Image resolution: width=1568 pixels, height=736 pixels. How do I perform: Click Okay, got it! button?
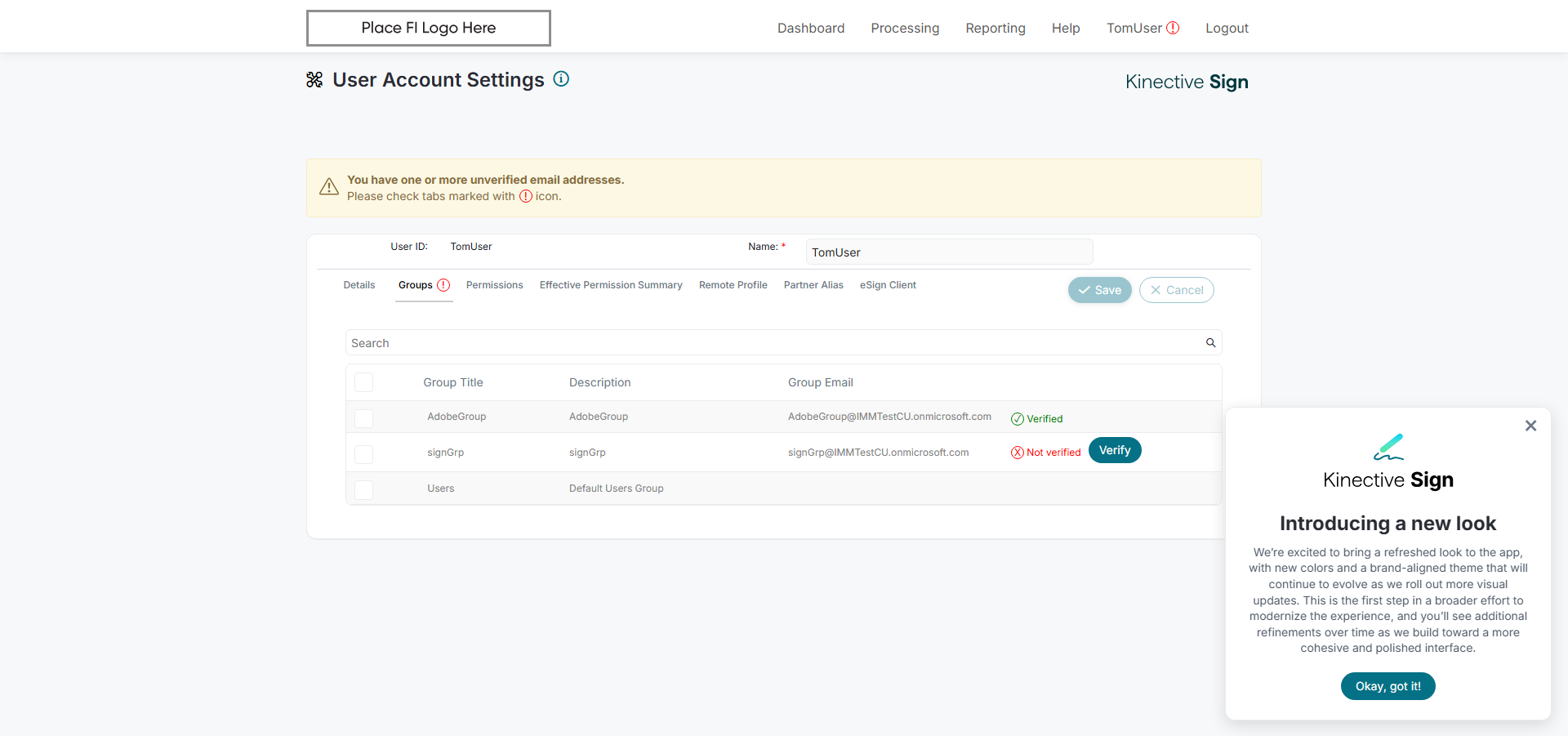(1388, 686)
